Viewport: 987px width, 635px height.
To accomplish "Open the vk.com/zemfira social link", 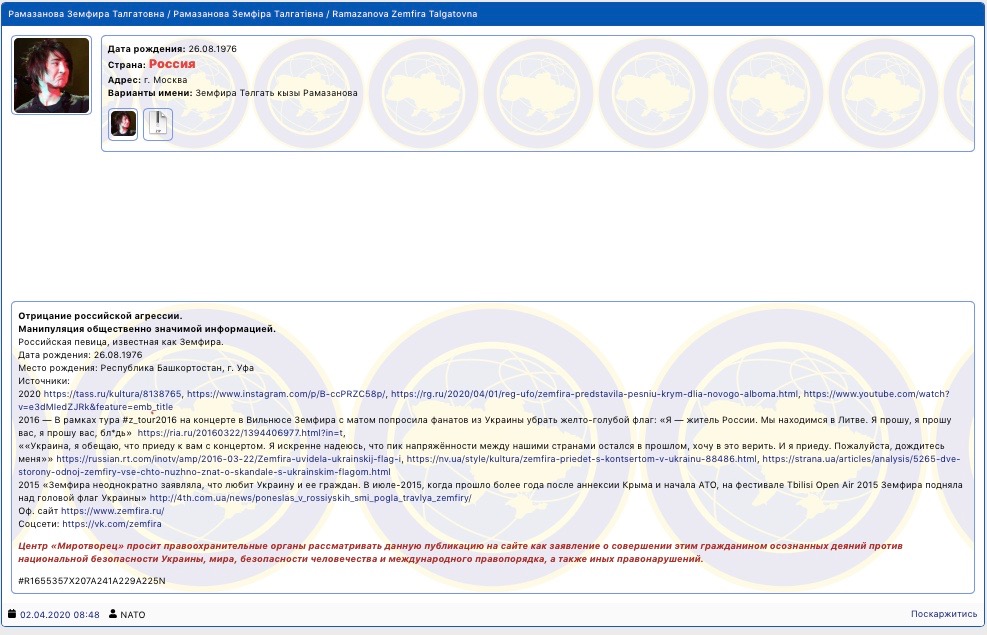I will pyautogui.click(x=112, y=524).
